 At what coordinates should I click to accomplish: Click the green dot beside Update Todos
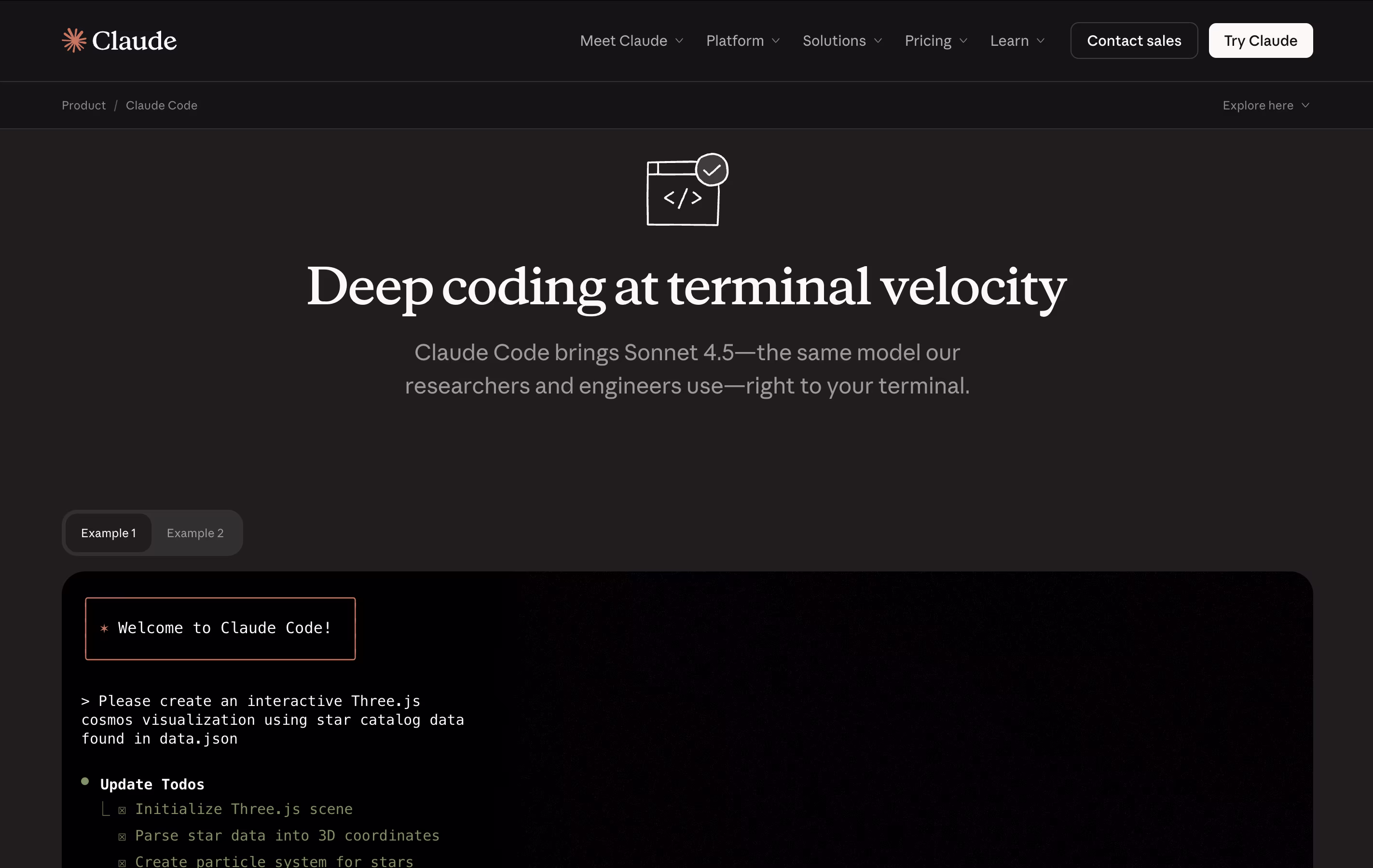tap(85, 781)
